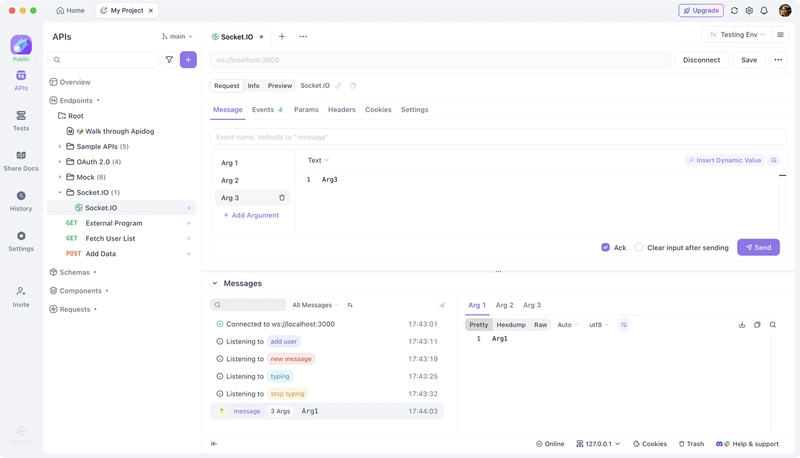Copy response with the copy icon
The height and width of the screenshot is (458, 800).
click(x=757, y=325)
